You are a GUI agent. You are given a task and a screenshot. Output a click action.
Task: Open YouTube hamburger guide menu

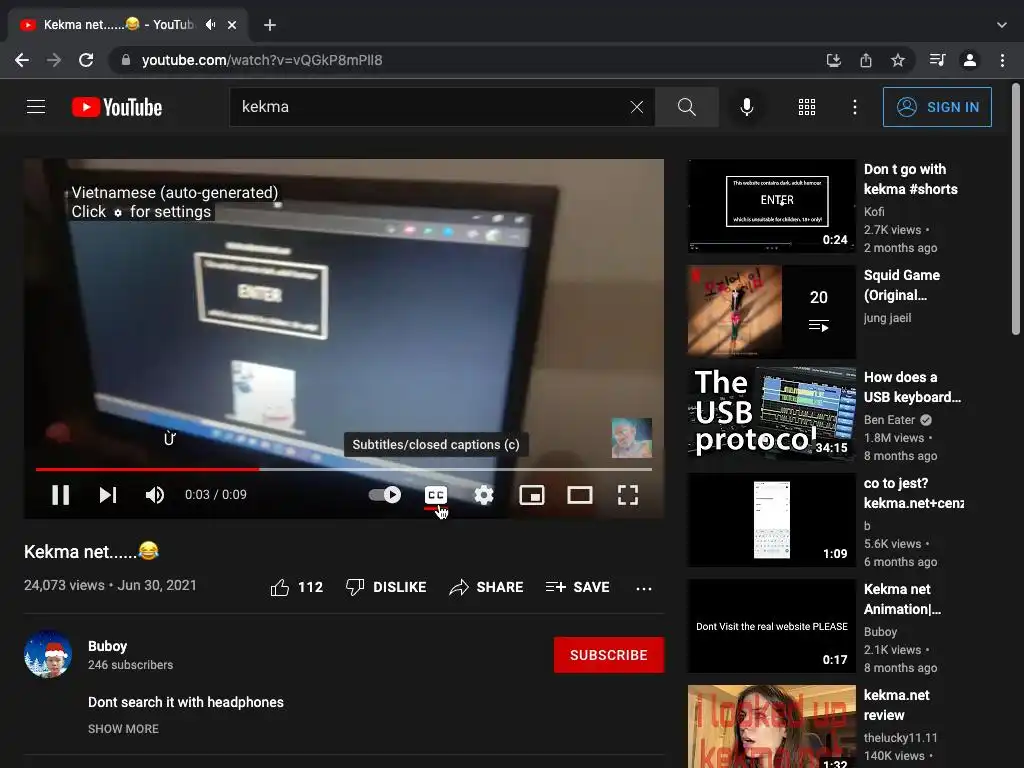point(36,106)
